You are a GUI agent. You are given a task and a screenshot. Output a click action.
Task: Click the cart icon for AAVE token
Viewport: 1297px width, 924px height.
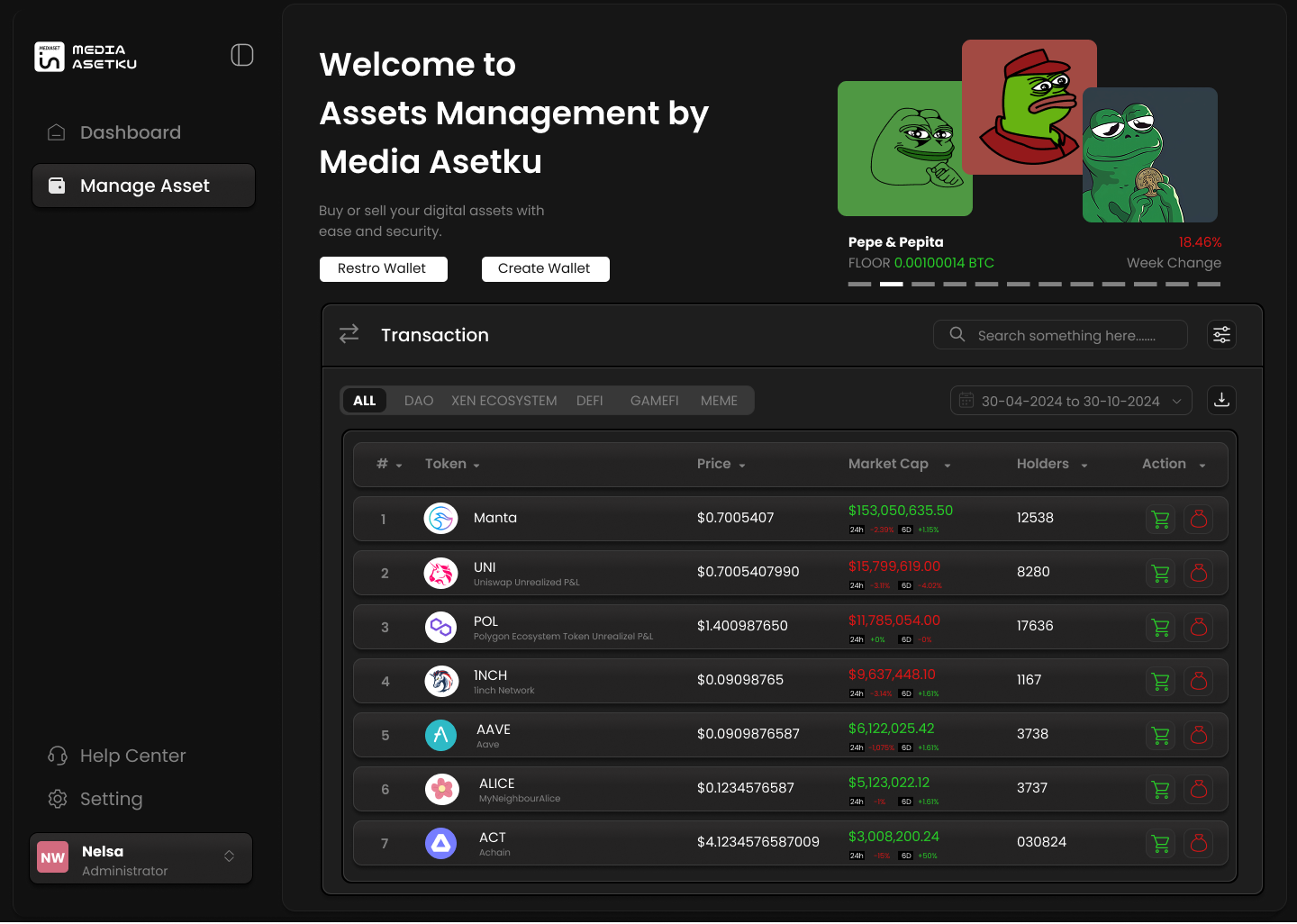1160,735
